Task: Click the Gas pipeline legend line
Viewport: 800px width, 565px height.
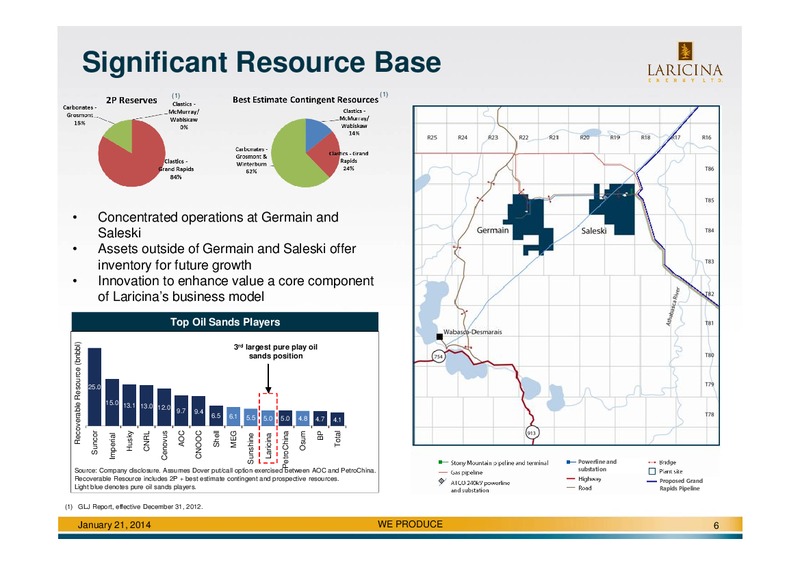Action: click(x=442, y=473)
